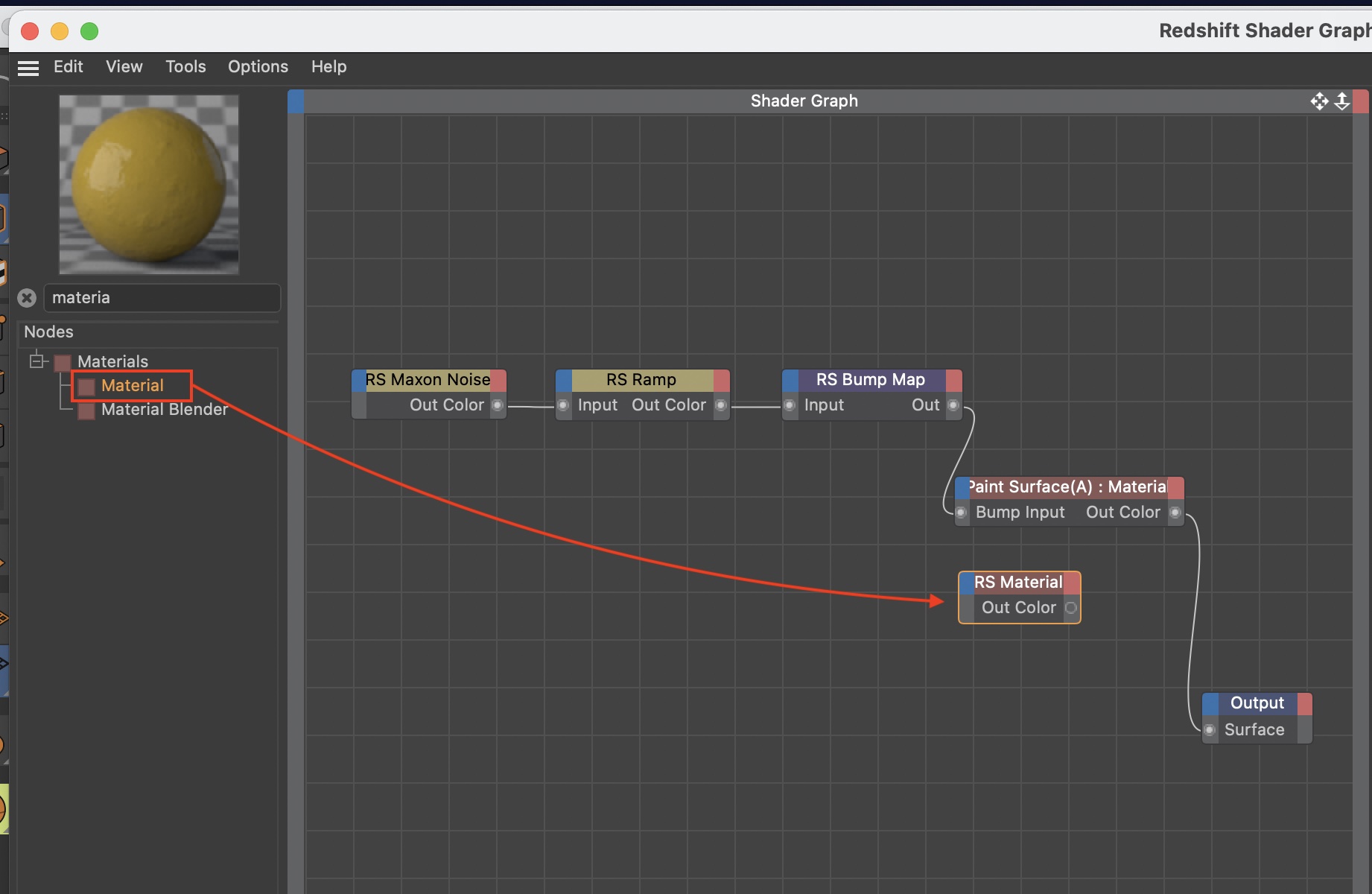The width and height of the screenshot is (1372, 894).
Task: Click RS Material Out Color port
Action: 1070,608
